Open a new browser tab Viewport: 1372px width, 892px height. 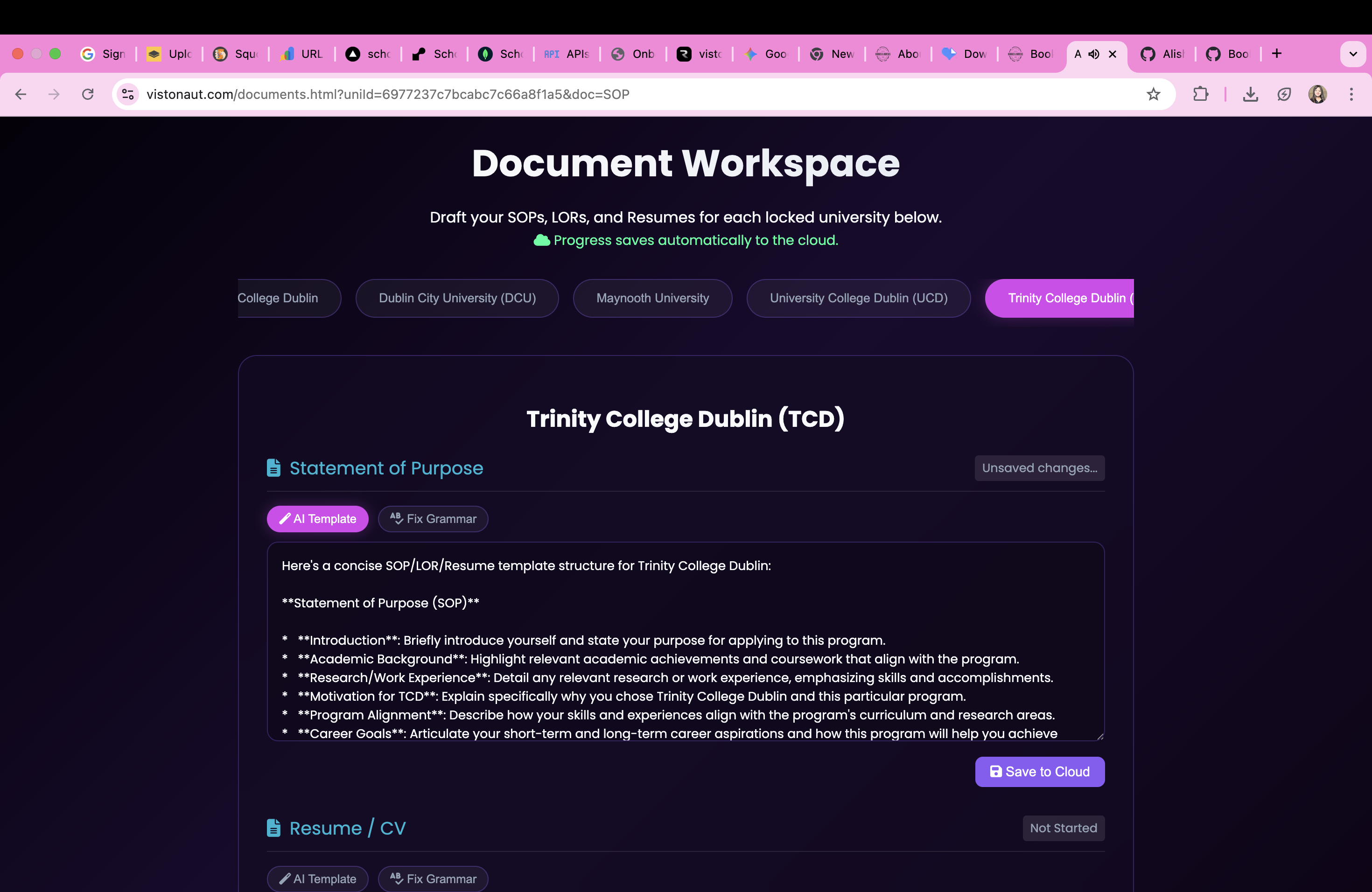[x=1277, y=54]
